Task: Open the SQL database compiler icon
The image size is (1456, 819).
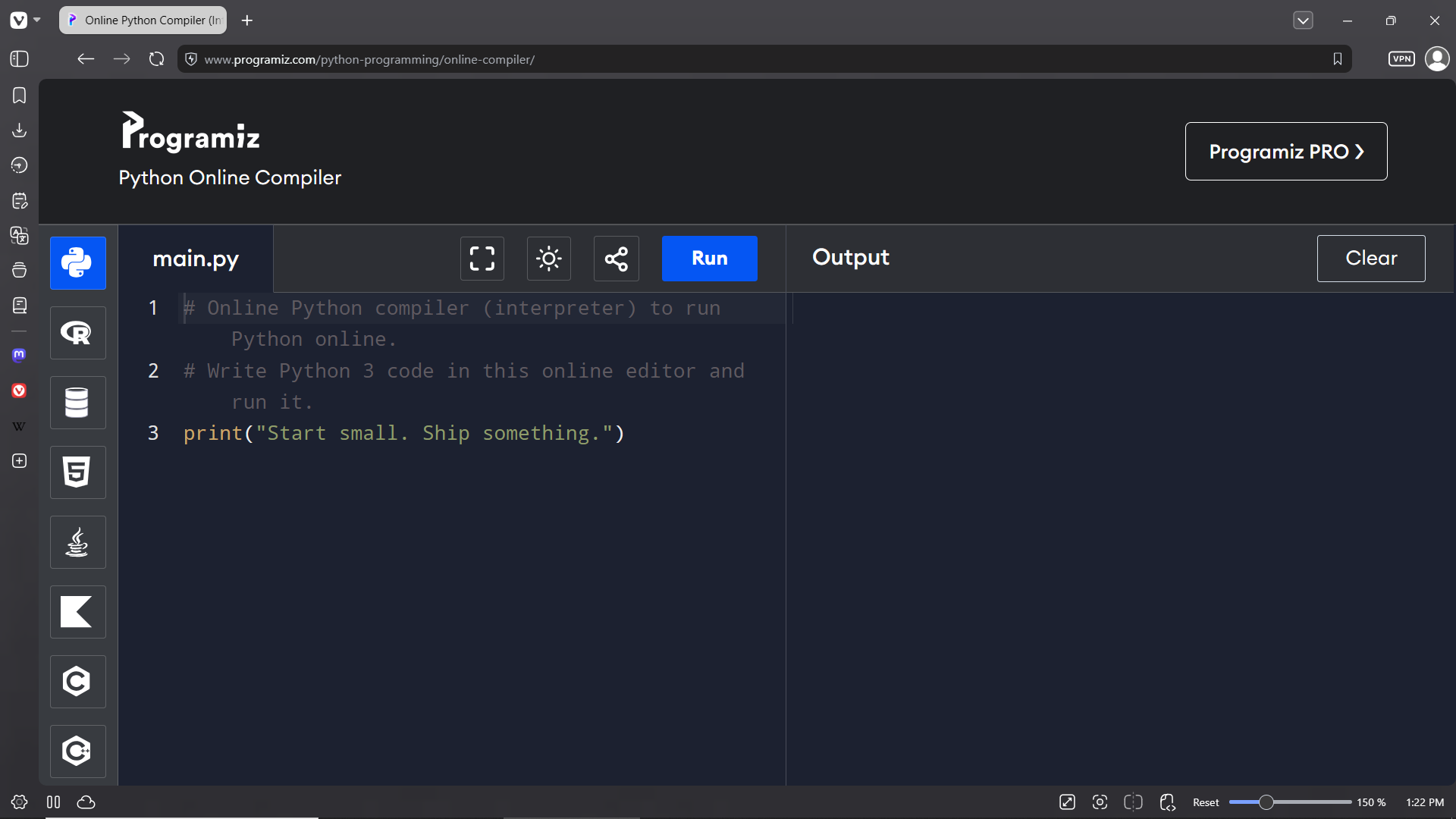Action: [x=77, y=402]
